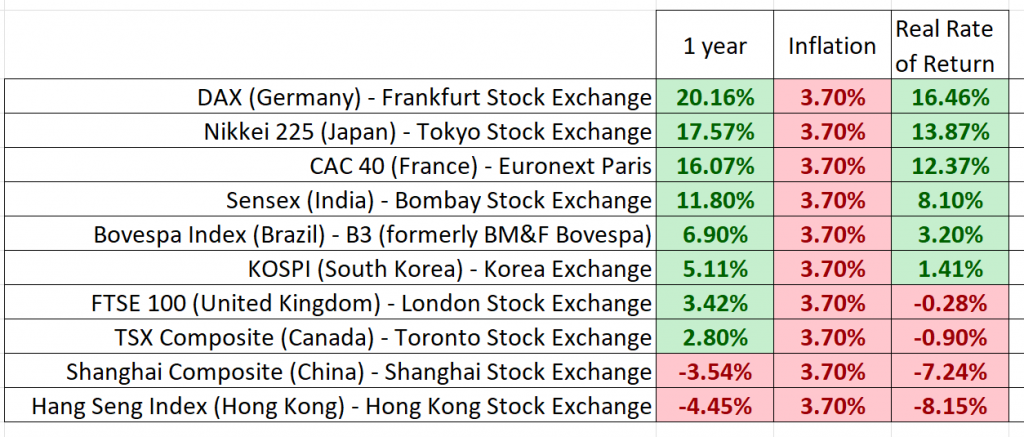Click the Nikkei 225 (Japan) label cell

[328, 131]
